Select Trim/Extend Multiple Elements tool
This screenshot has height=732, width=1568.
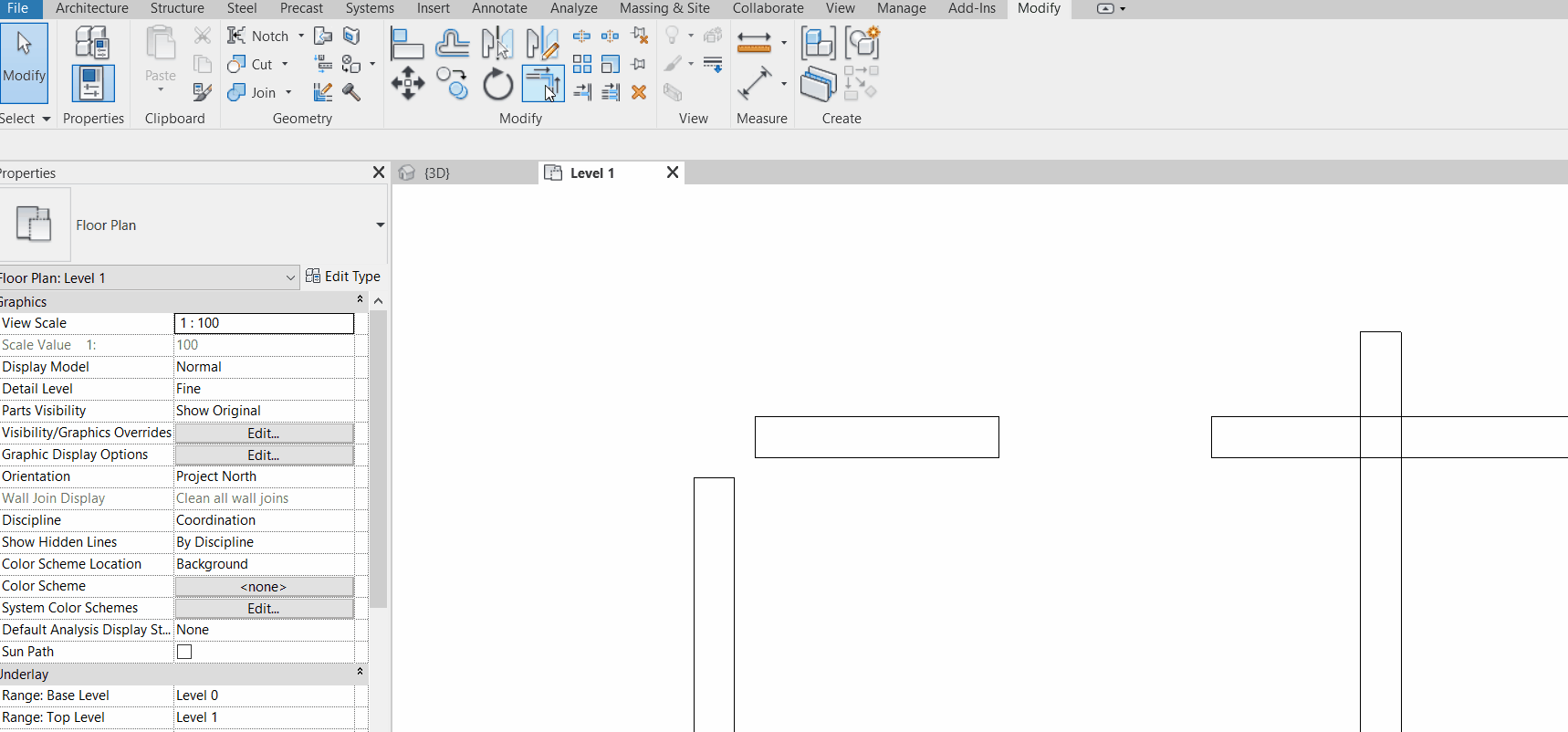tap(611, 92)
